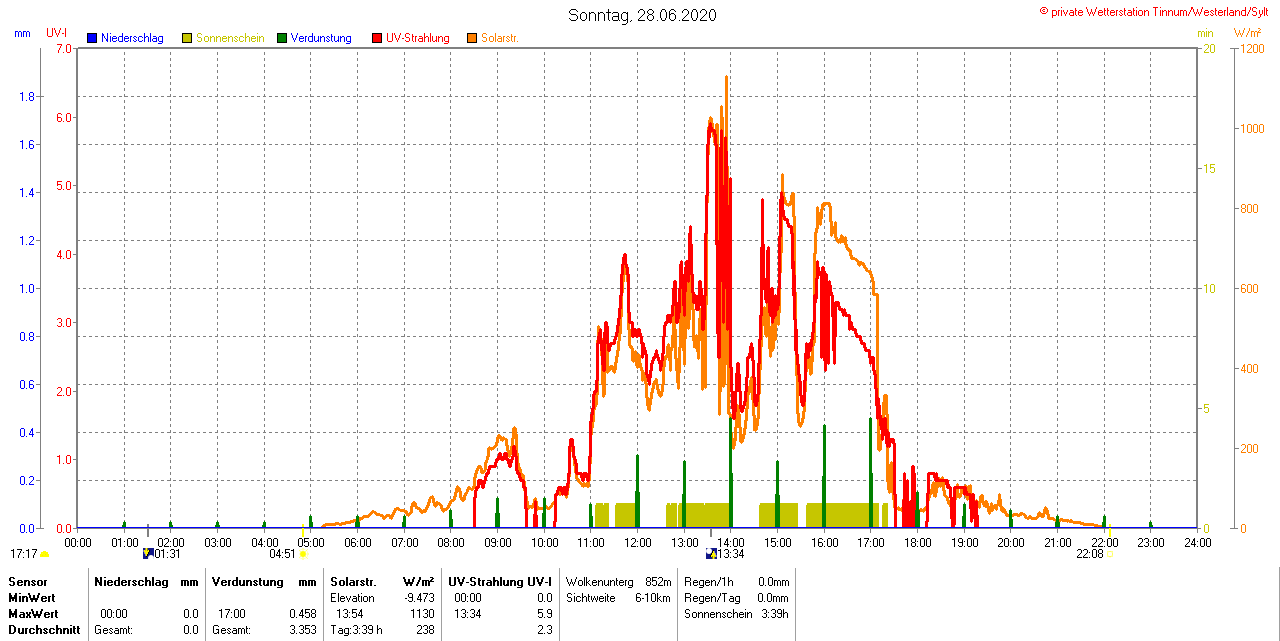Click the Wolkenunterg value 852m
This screenshot has width=1280, height=641.
[658, 582]
